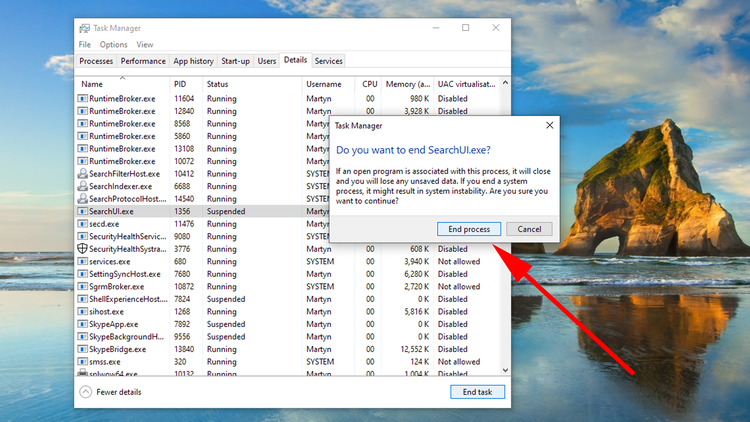Click the process list scrollbar down arrow
Image resolution: width=750 pixels, height=422 pixels.
[x=506, y=369]
